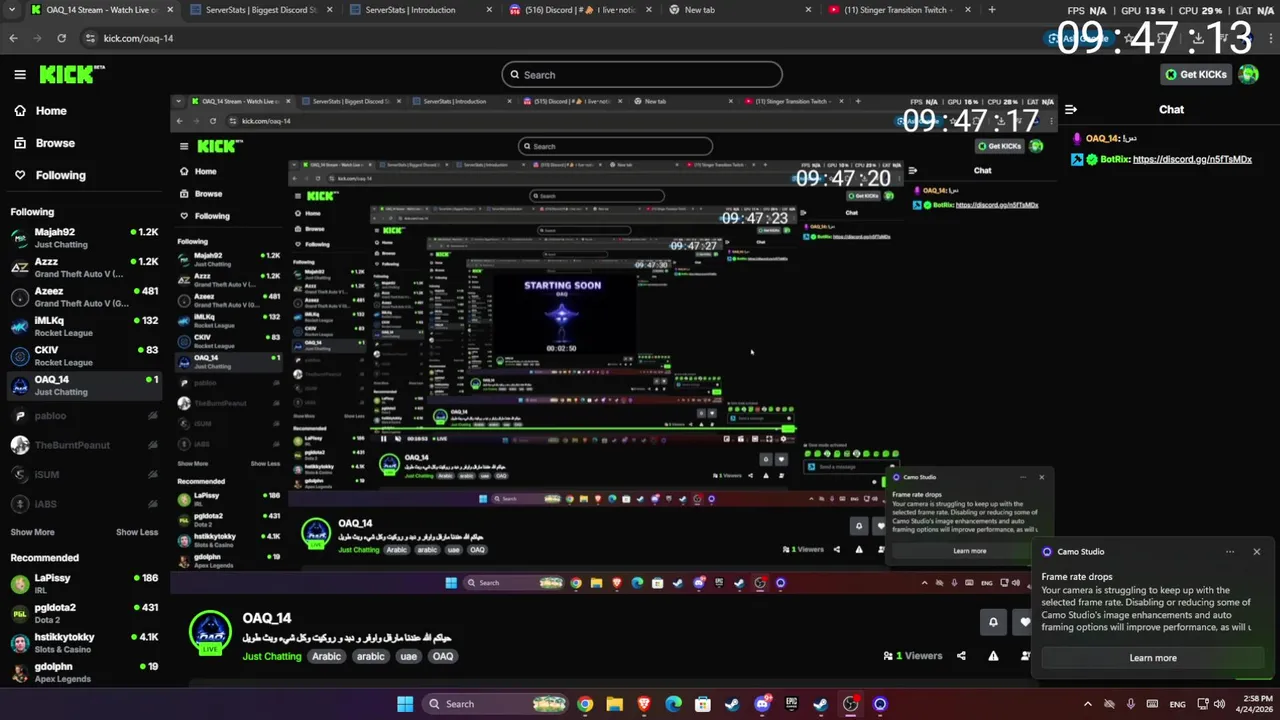The image size is (1280, 720).
Task: Open ENG language switcher in tray
Action: 1178,704
